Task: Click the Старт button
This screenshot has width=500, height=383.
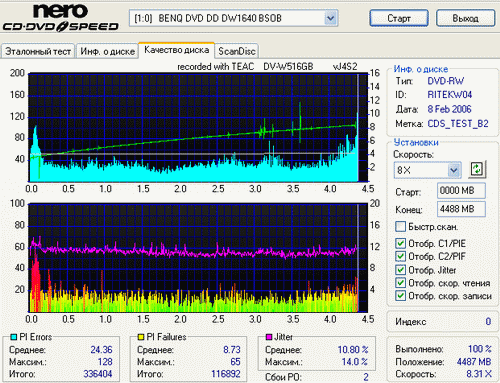Action: (399, 18)
